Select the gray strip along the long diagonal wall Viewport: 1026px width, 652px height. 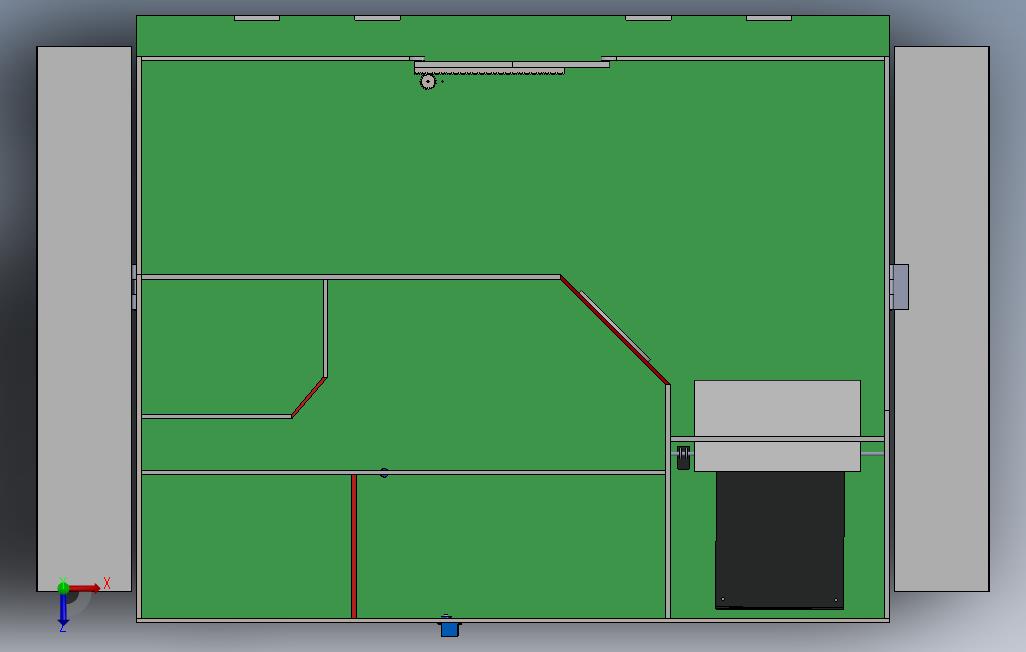(x=615, y=326)
